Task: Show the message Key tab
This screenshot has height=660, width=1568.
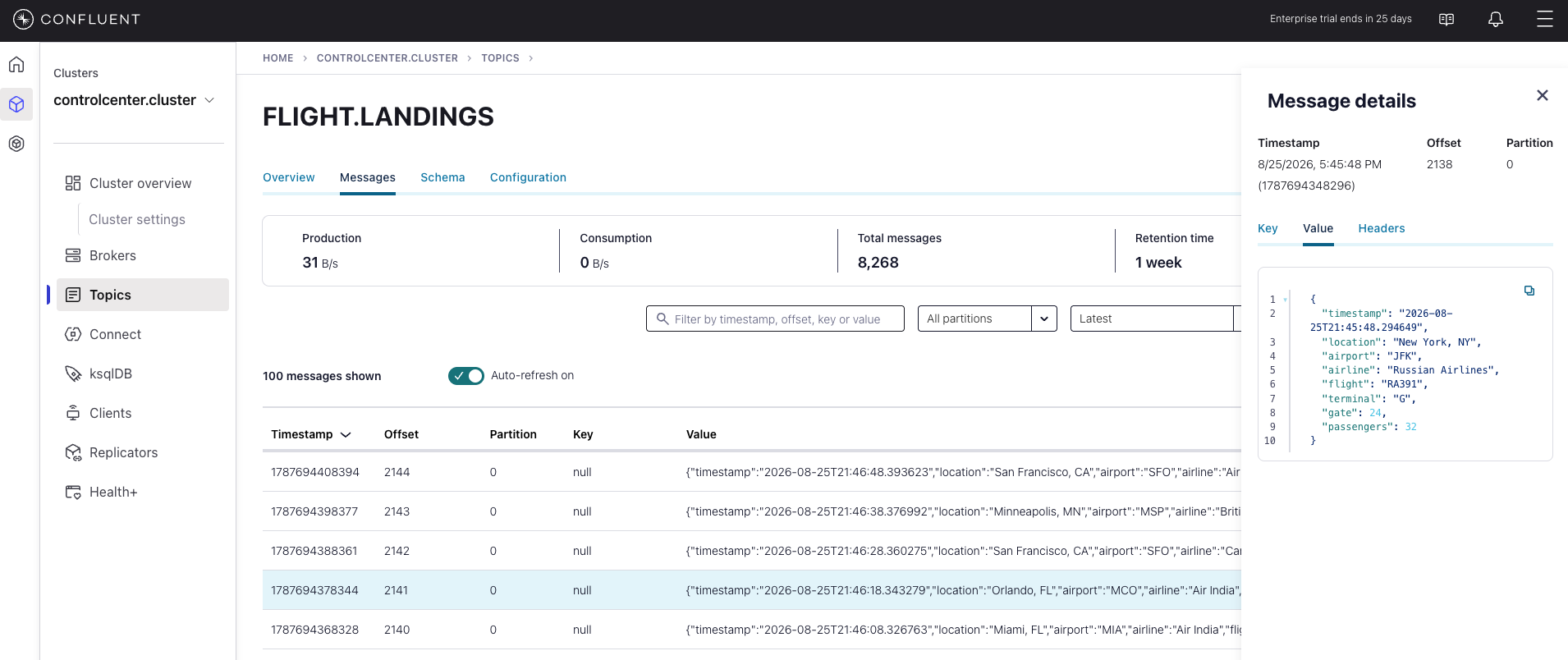Action: [x=1268, y=228]
